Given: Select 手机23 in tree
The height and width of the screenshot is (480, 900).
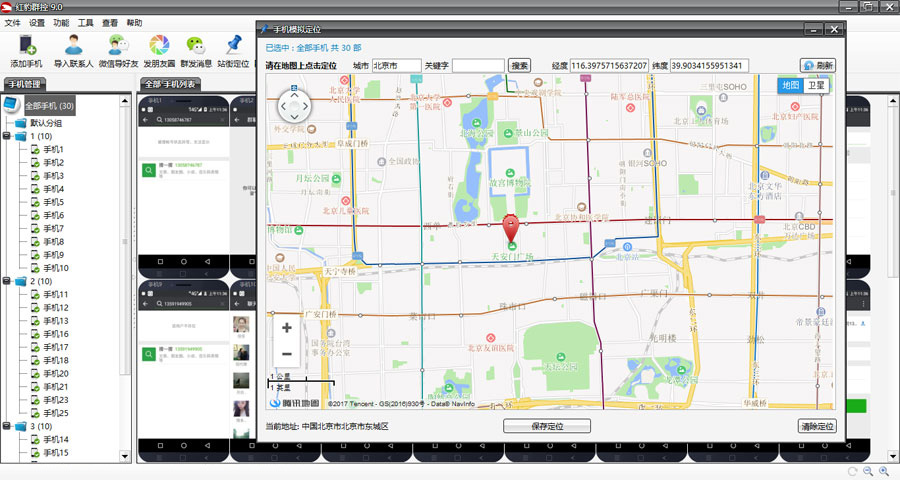Looking at the screenshot, I should click(x=56, y=400).
